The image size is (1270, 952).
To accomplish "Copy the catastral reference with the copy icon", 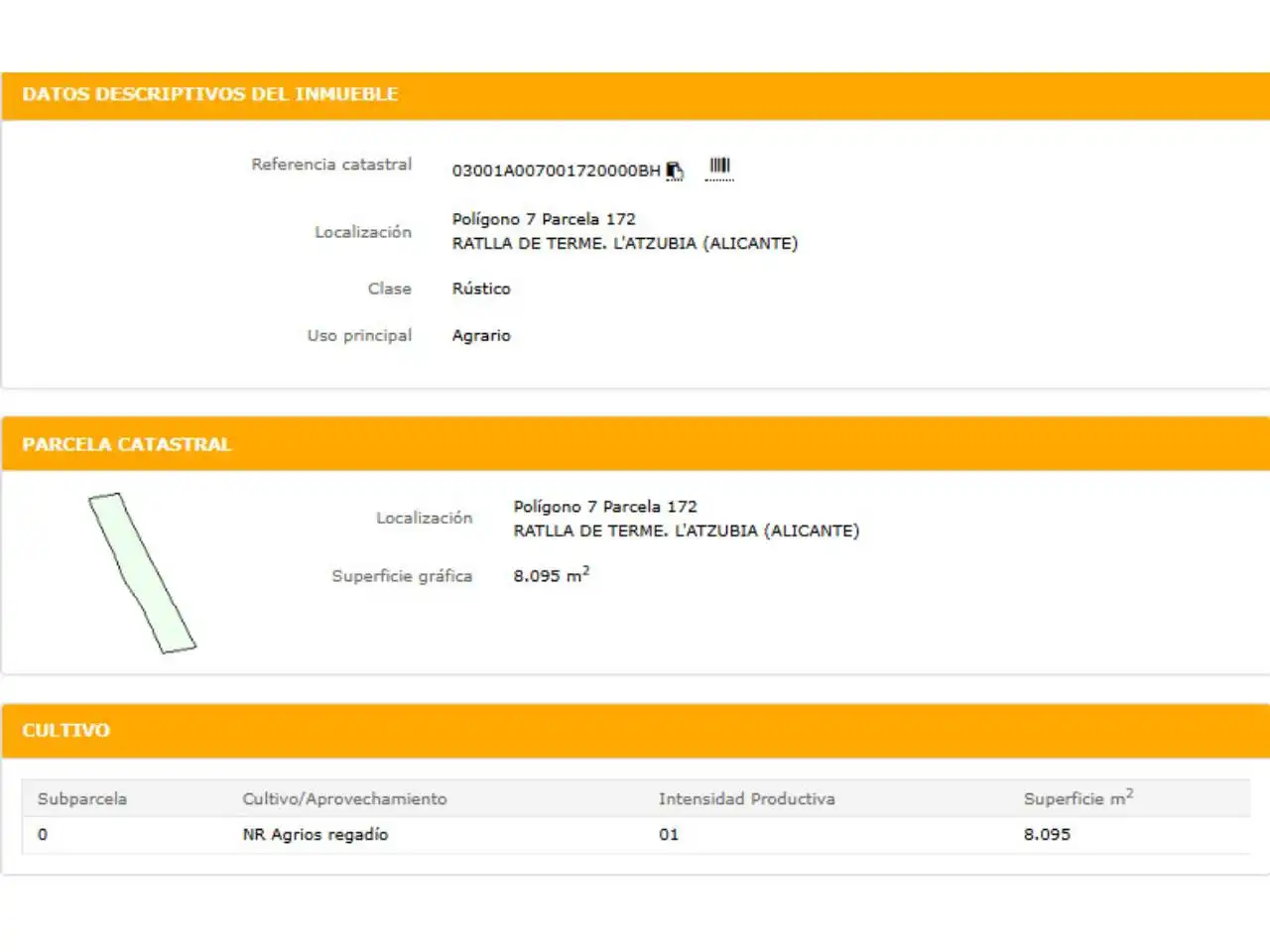I will 675,171.
